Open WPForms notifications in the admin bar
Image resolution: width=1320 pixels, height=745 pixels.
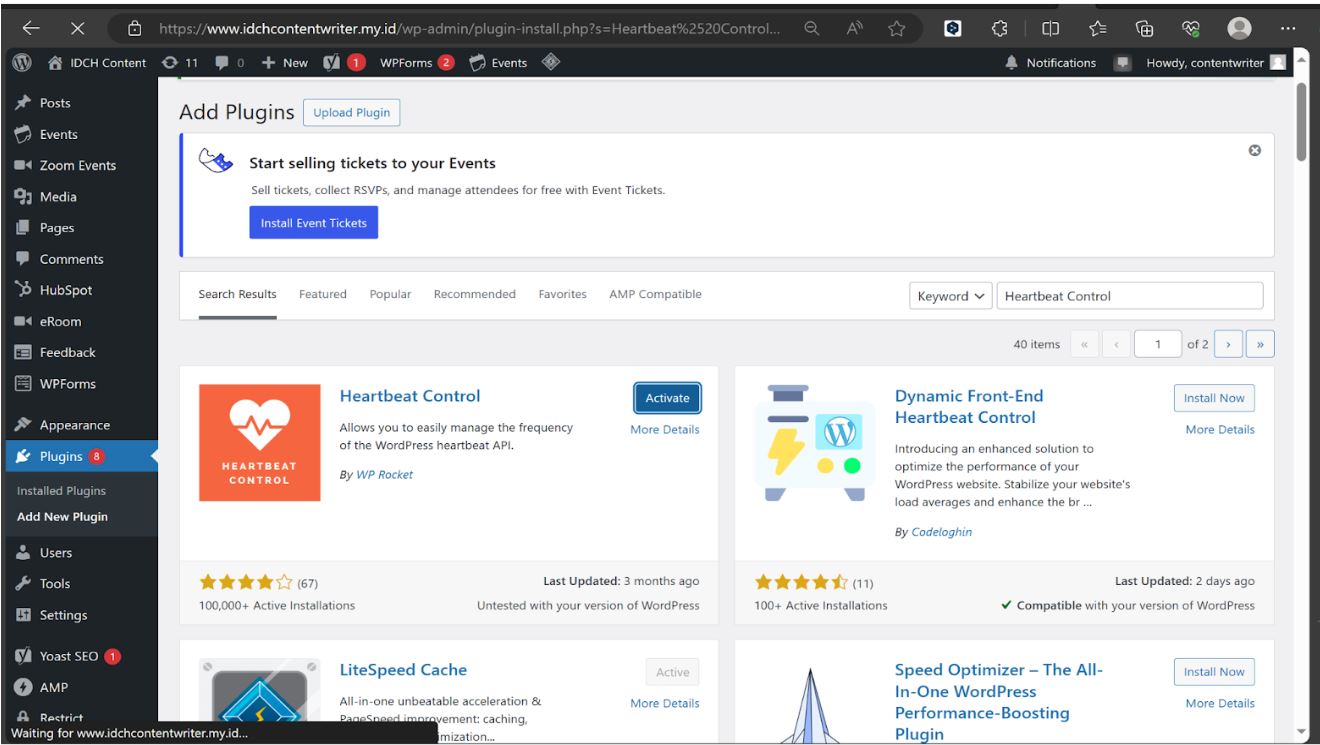coord(411,62)
